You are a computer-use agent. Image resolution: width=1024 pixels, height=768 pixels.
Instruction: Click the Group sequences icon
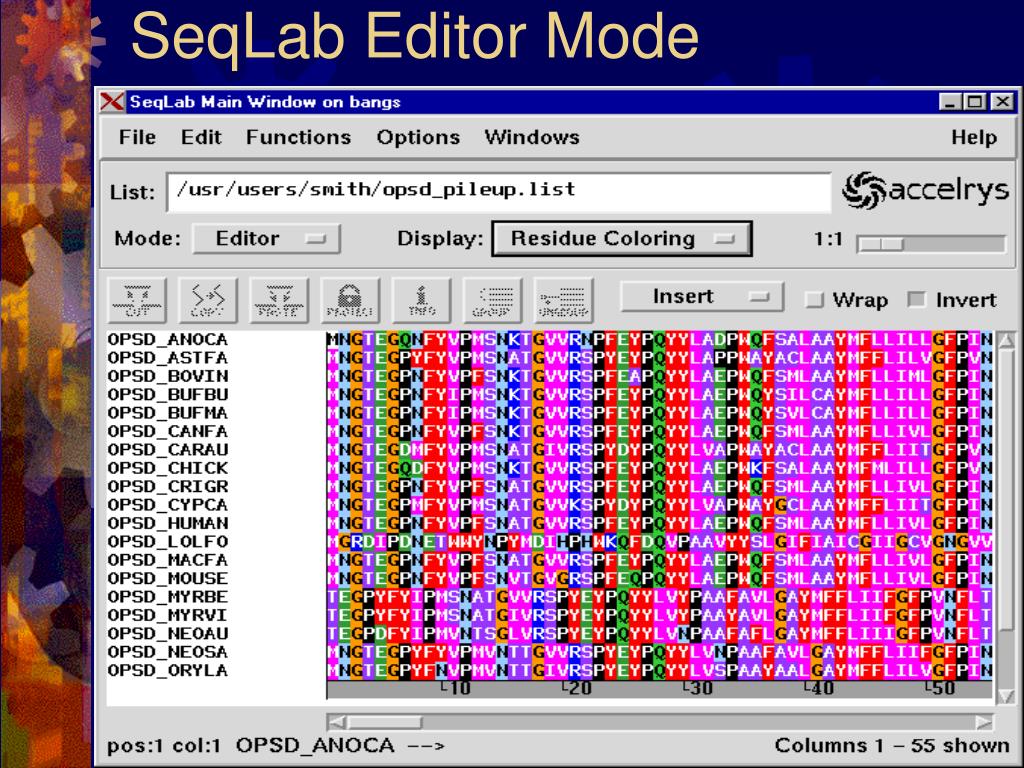point(492,300)
